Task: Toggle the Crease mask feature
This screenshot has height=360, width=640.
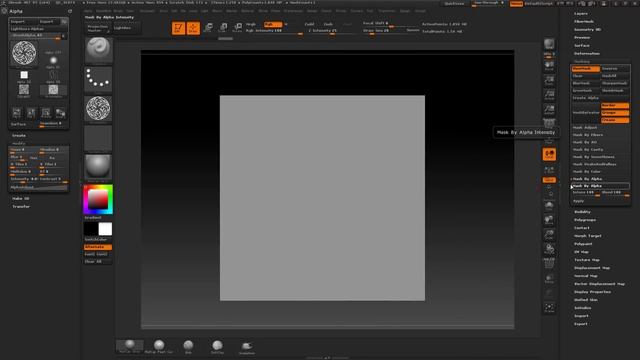Action: click(x=615, y=120)
